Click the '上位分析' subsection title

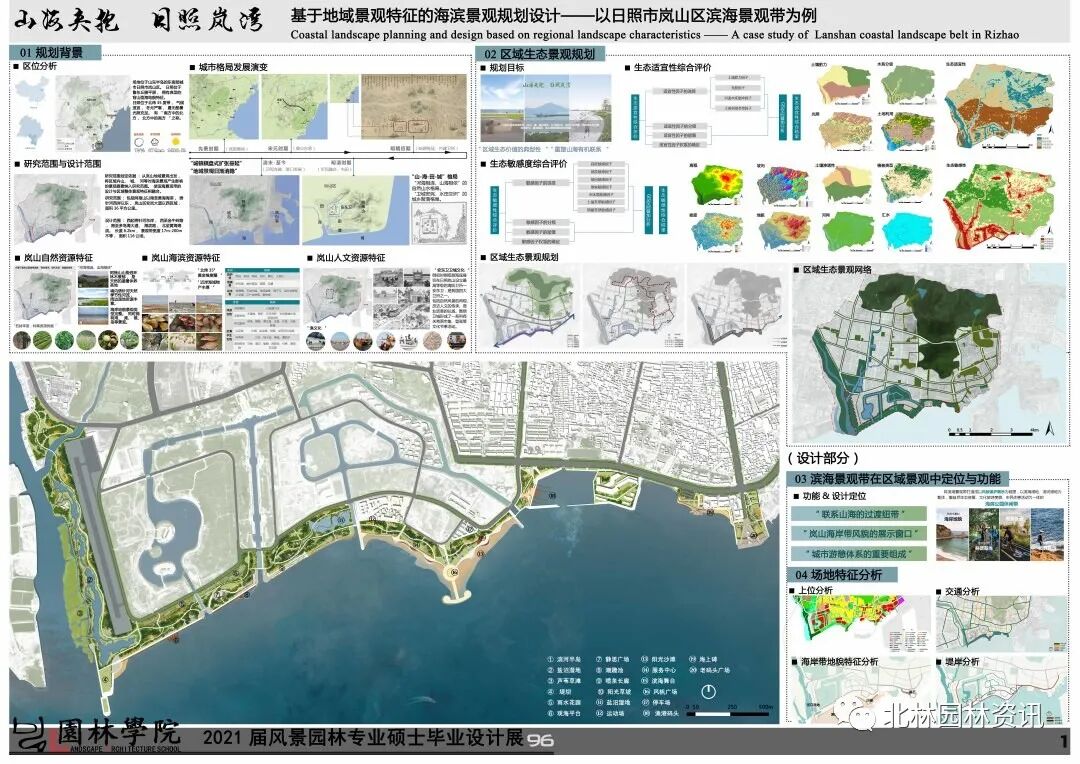(x=816, y=590)
